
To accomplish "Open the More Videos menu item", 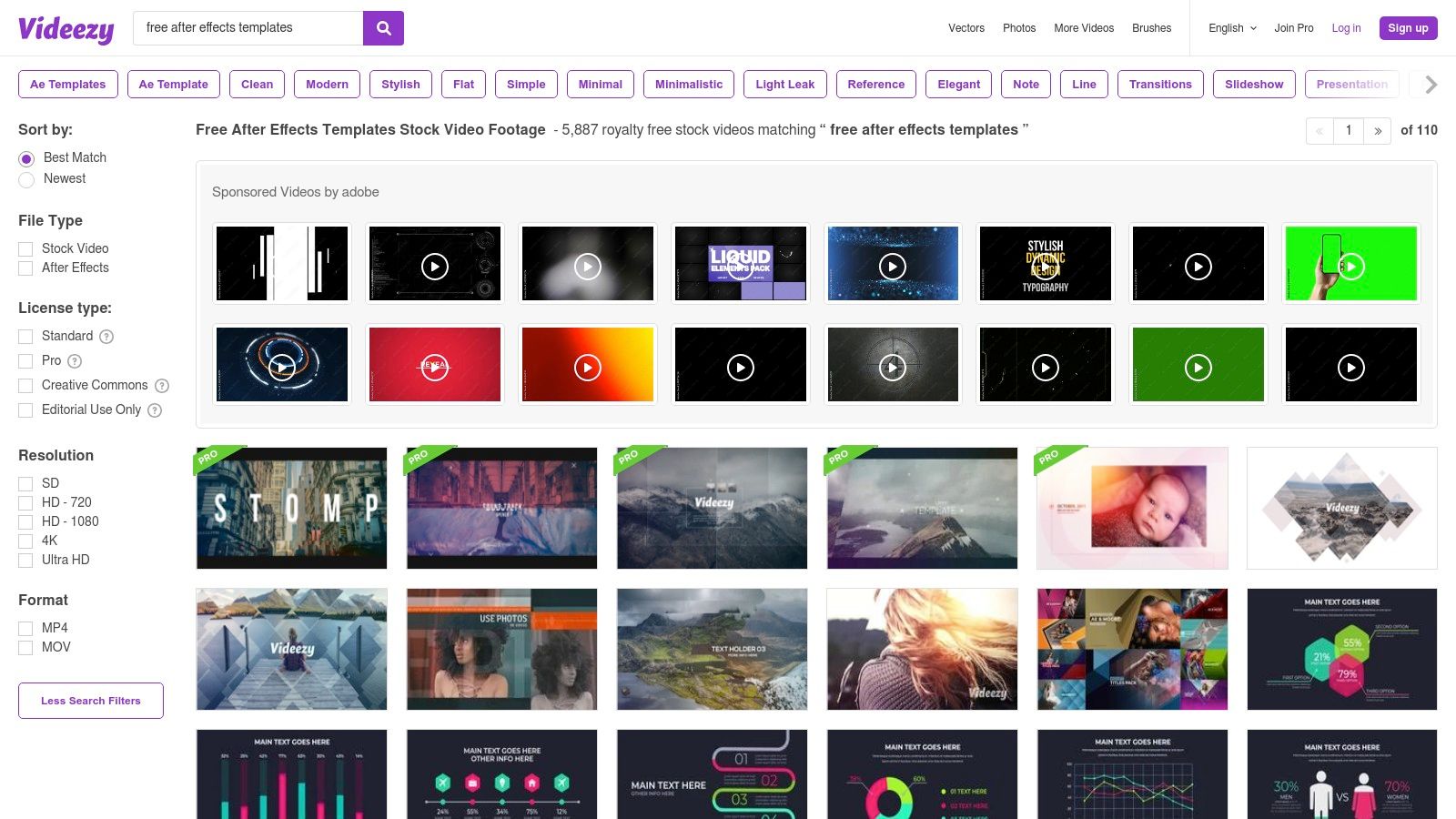I will pos(1084,28).
